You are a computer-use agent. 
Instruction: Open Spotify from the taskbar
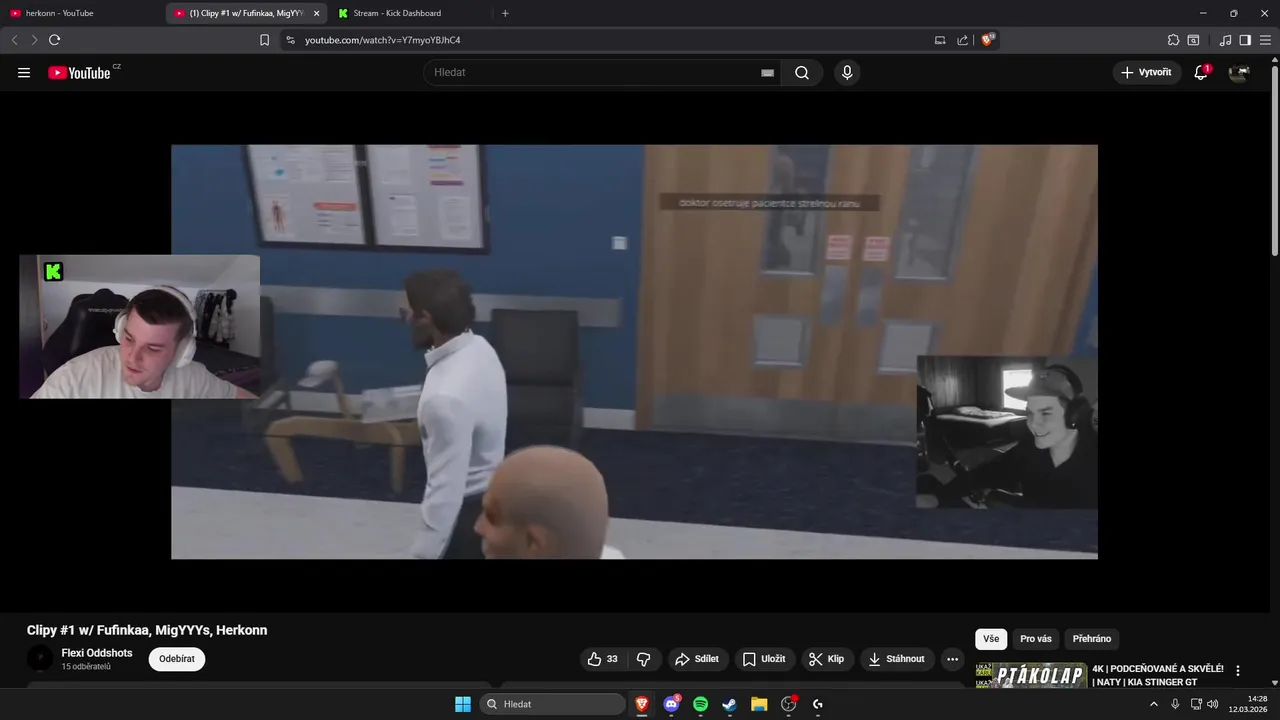(701, 704)
